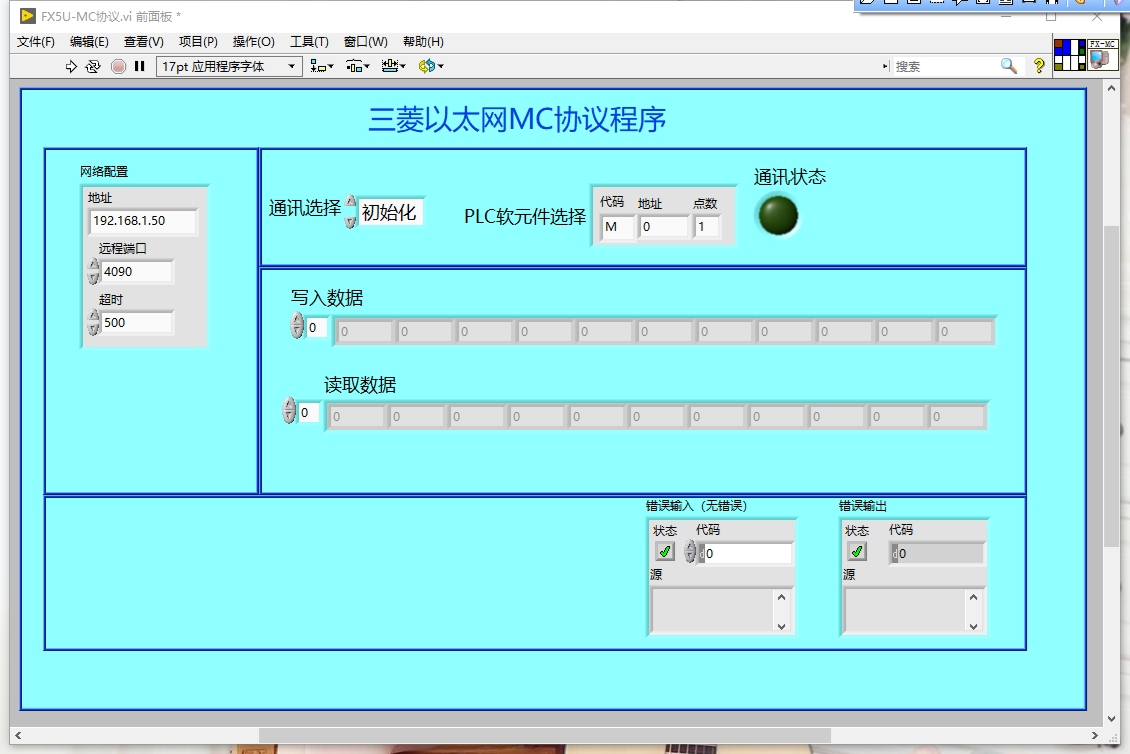Image resolution: width=1130 pixels, height=754 pixels.
Task: Click the IP address field 192.168.1.50
Action: pyautogui.click(x=143, y=221)
